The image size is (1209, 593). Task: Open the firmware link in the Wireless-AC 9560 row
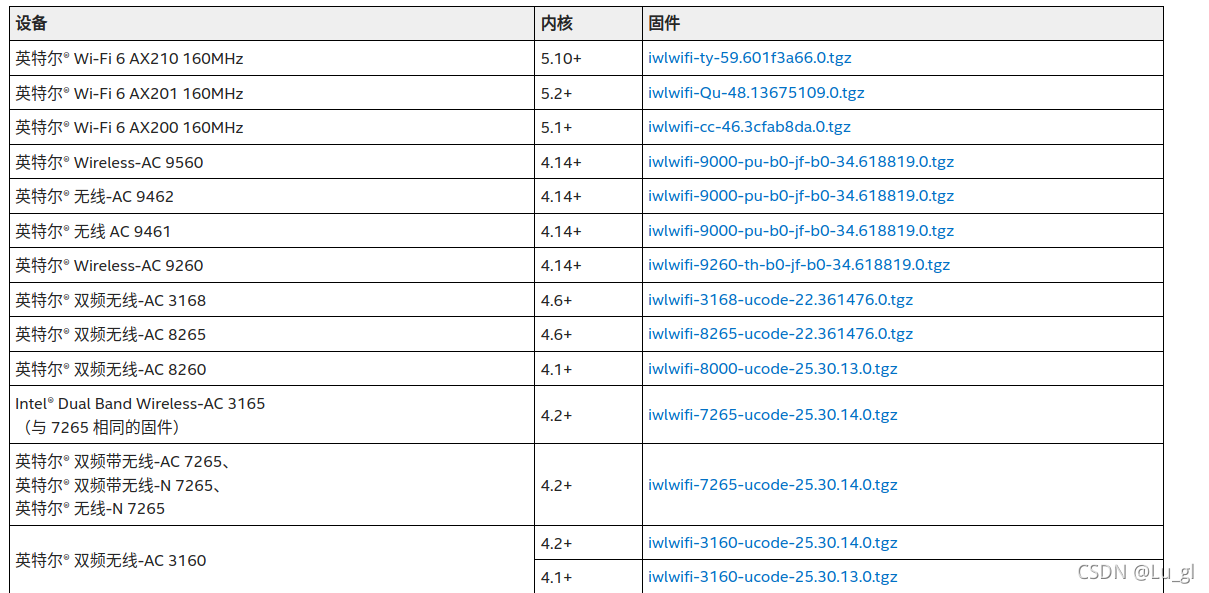coord(801,162)
